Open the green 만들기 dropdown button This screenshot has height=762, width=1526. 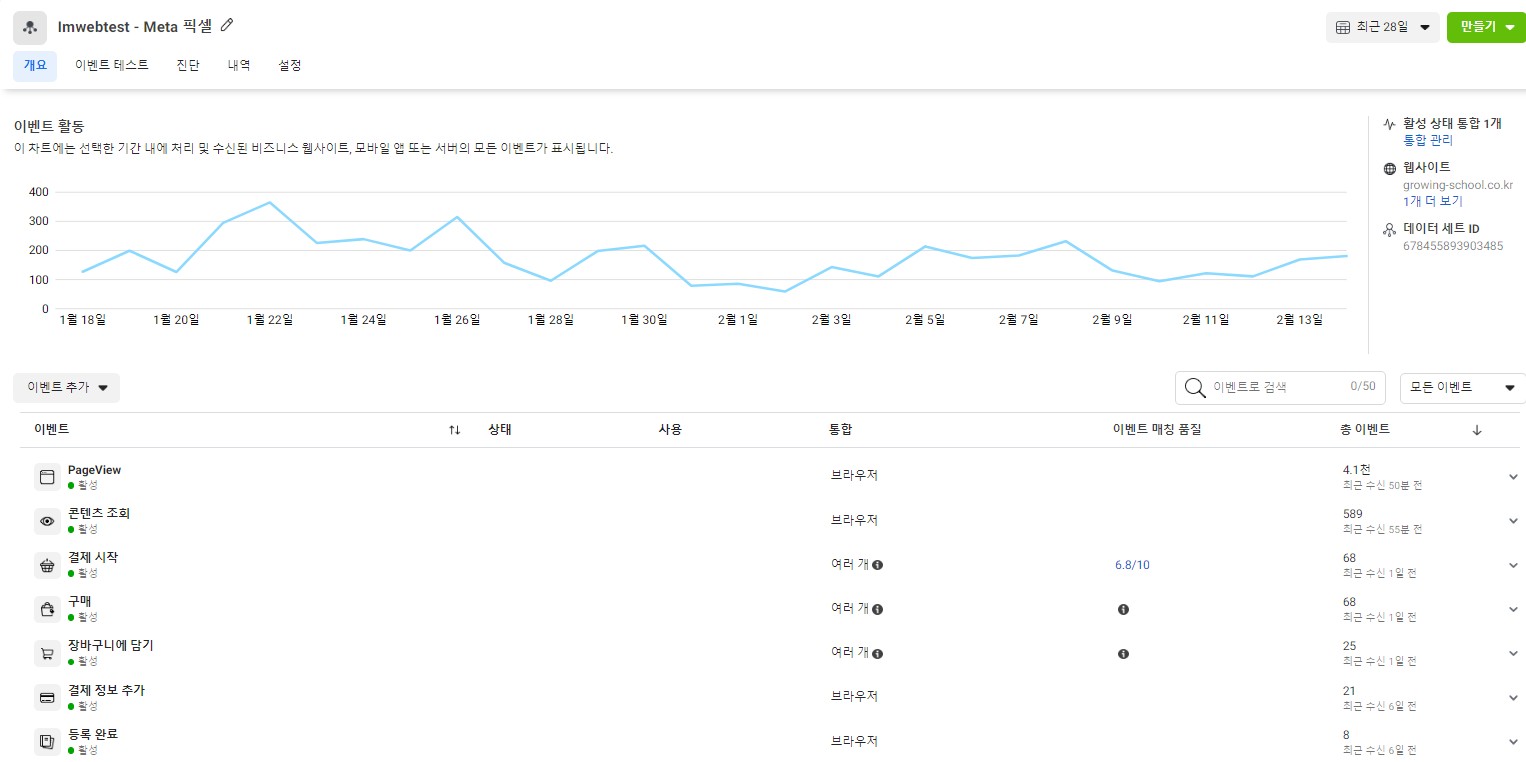[1486, 27]
